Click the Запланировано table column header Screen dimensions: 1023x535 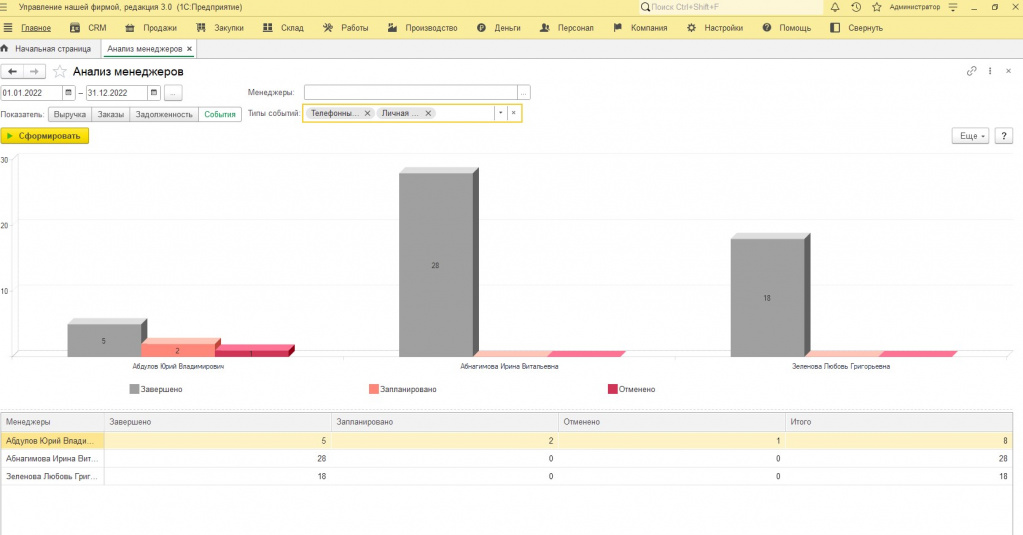[445, 422]
